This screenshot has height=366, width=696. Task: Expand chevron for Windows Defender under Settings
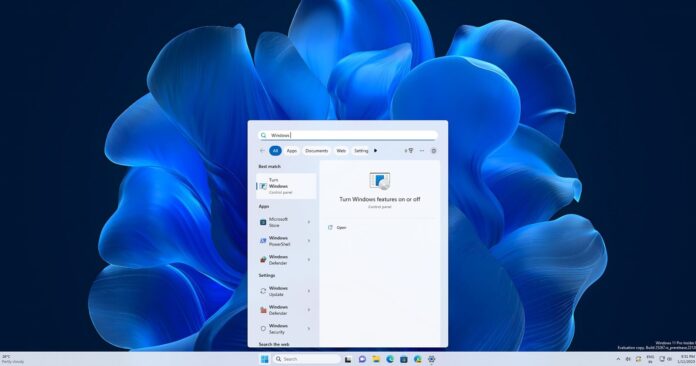click(x=309, y=310)
